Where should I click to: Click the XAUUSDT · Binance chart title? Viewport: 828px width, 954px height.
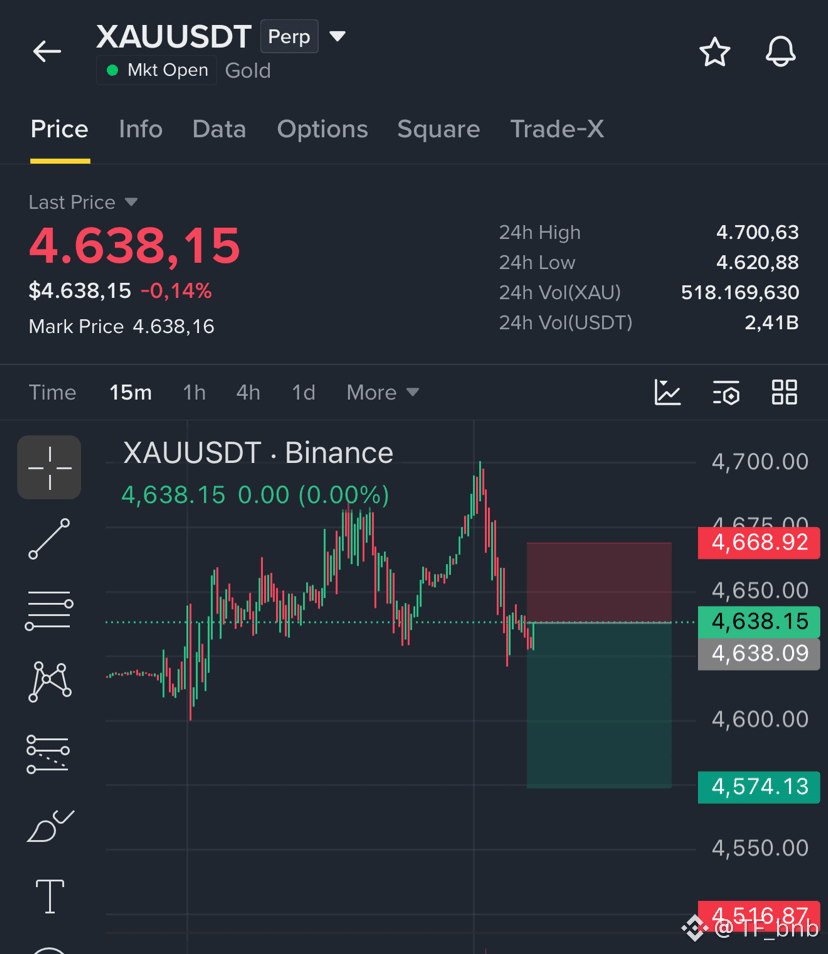[258, 453]
